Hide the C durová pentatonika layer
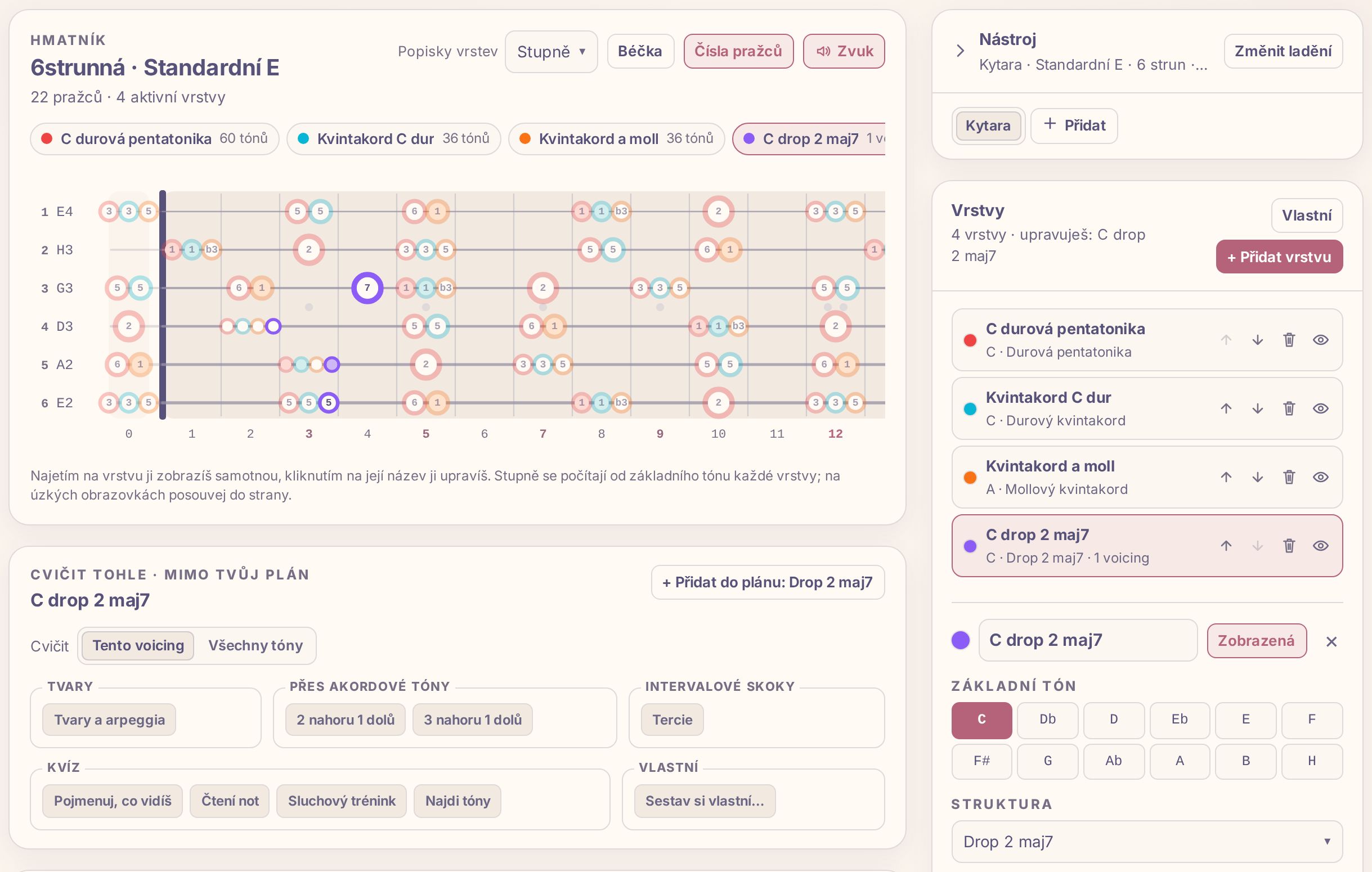 [x=1320, y=340]
